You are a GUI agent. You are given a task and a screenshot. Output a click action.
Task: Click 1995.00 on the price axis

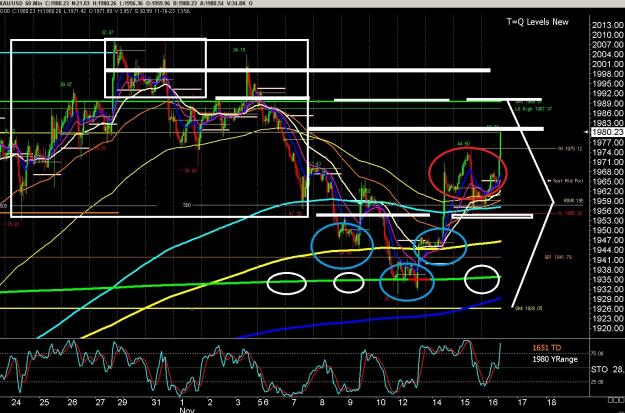click(x=608, y=84)
